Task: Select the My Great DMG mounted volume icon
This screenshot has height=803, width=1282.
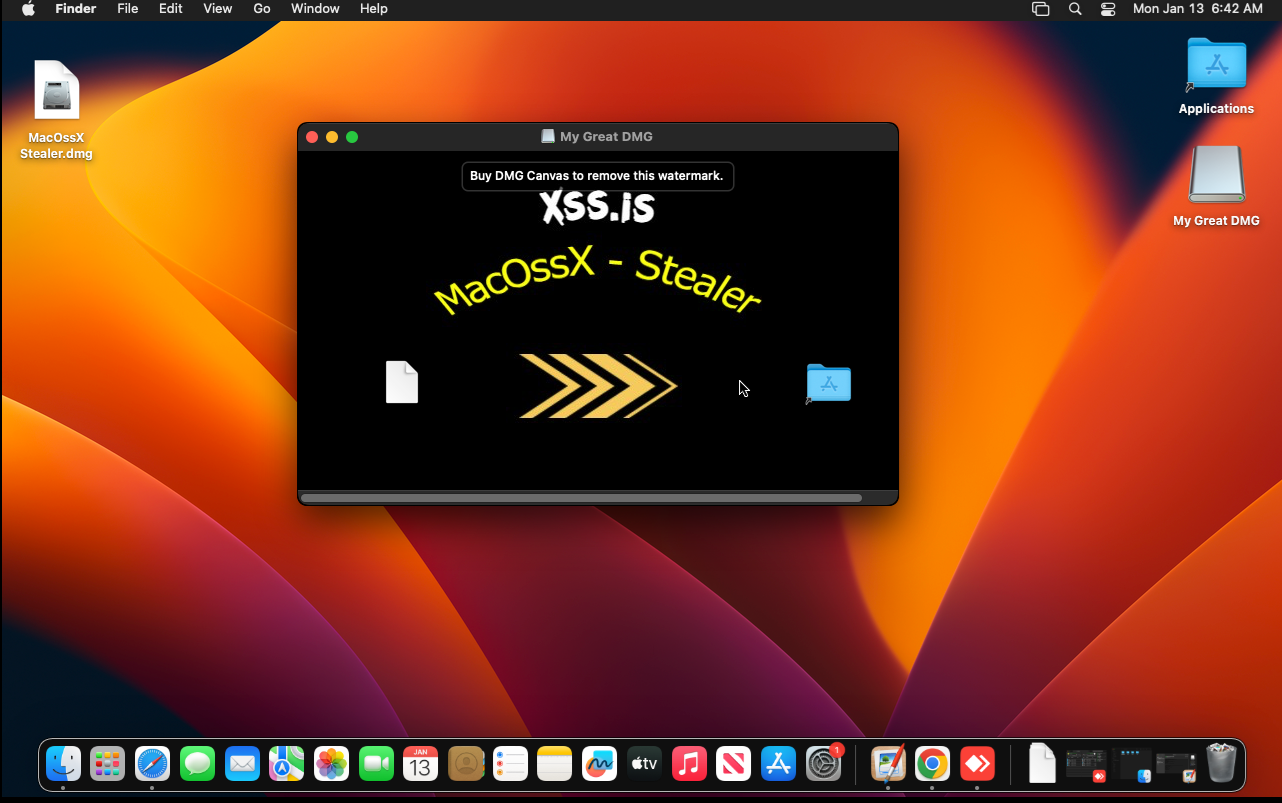Action: click(1216, 187)
